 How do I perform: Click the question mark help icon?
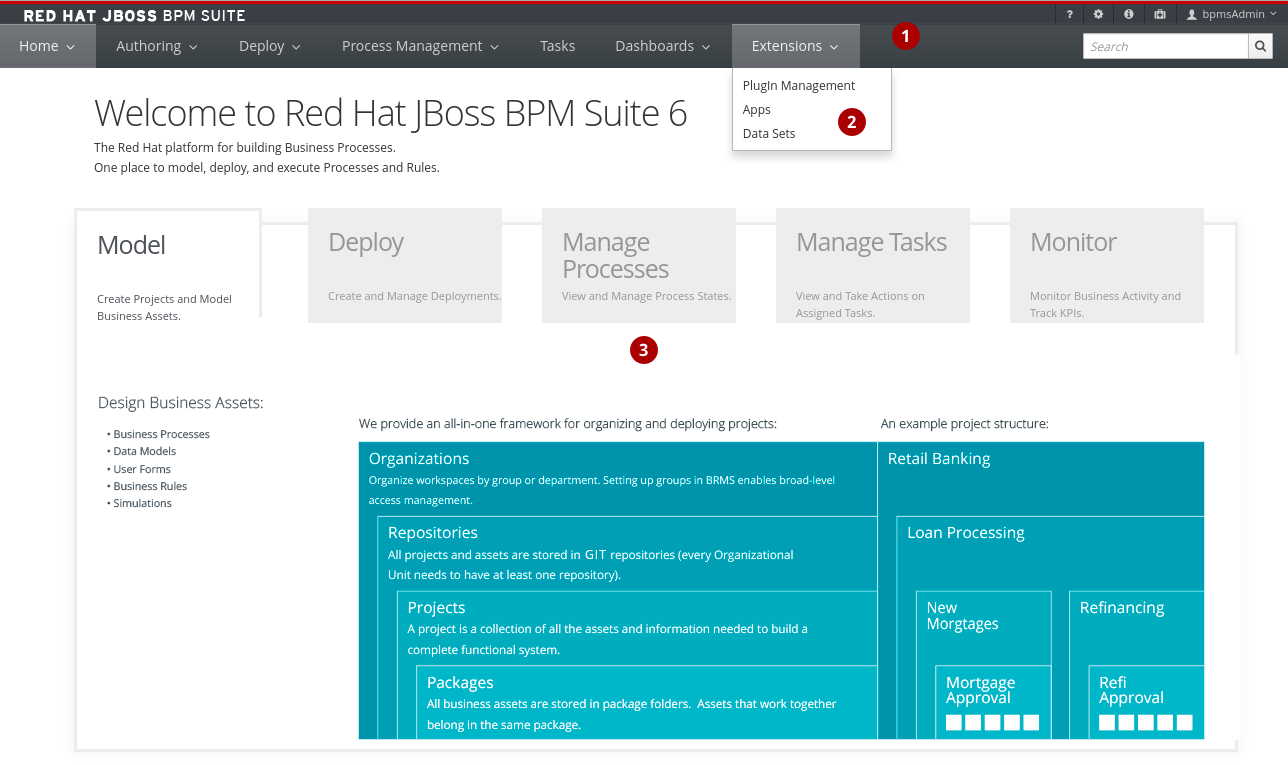coord(1069,14)
